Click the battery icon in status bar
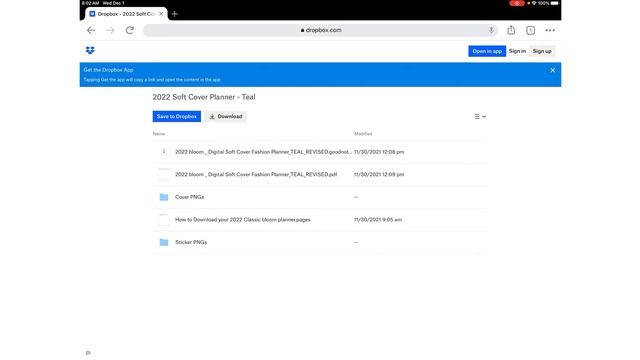This screenshot has height=360, width=640. pos(554,3)
